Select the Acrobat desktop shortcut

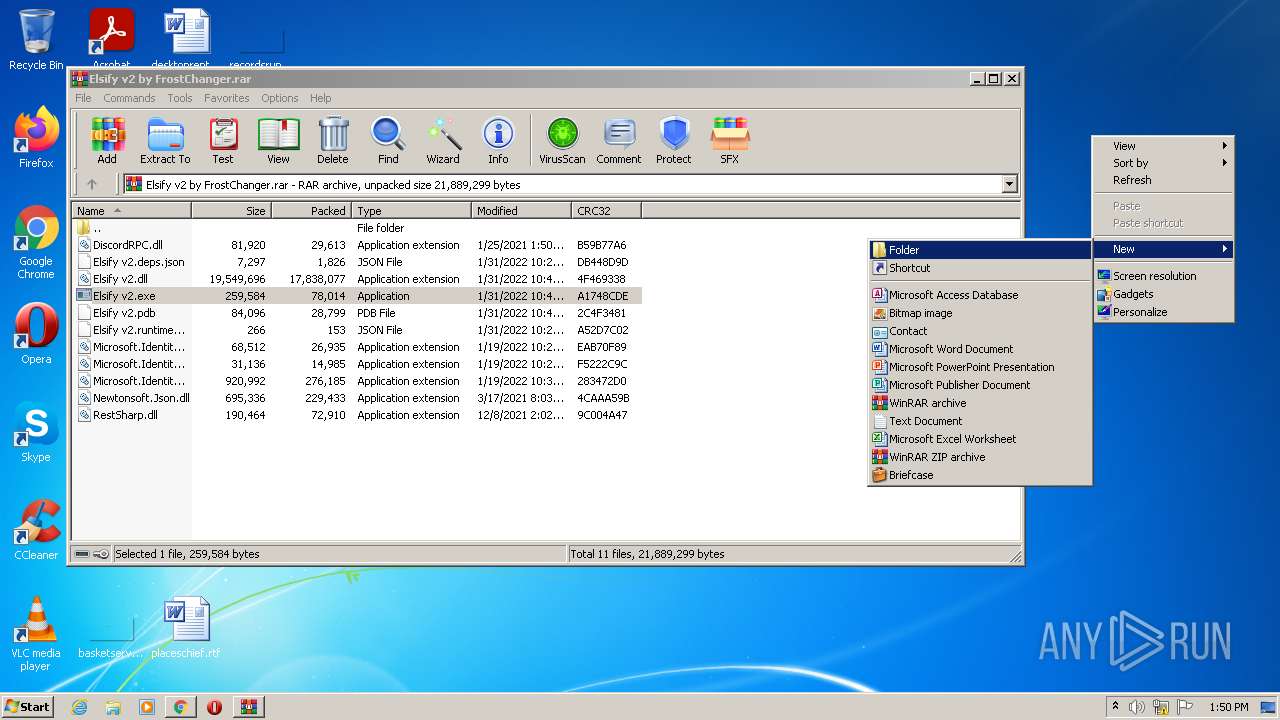(x=112, y=38)
